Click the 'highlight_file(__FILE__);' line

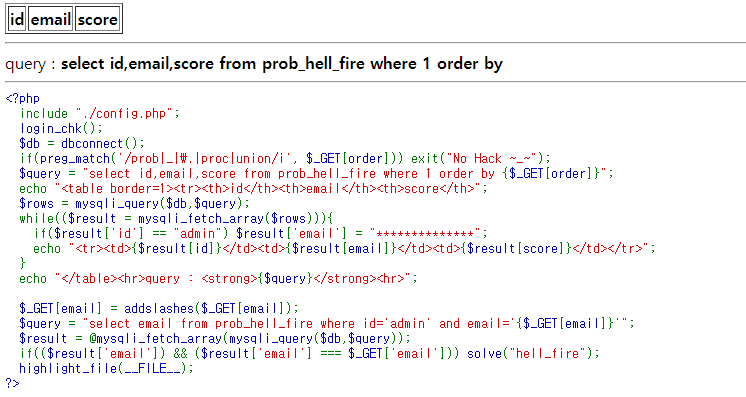pos(106,368)
